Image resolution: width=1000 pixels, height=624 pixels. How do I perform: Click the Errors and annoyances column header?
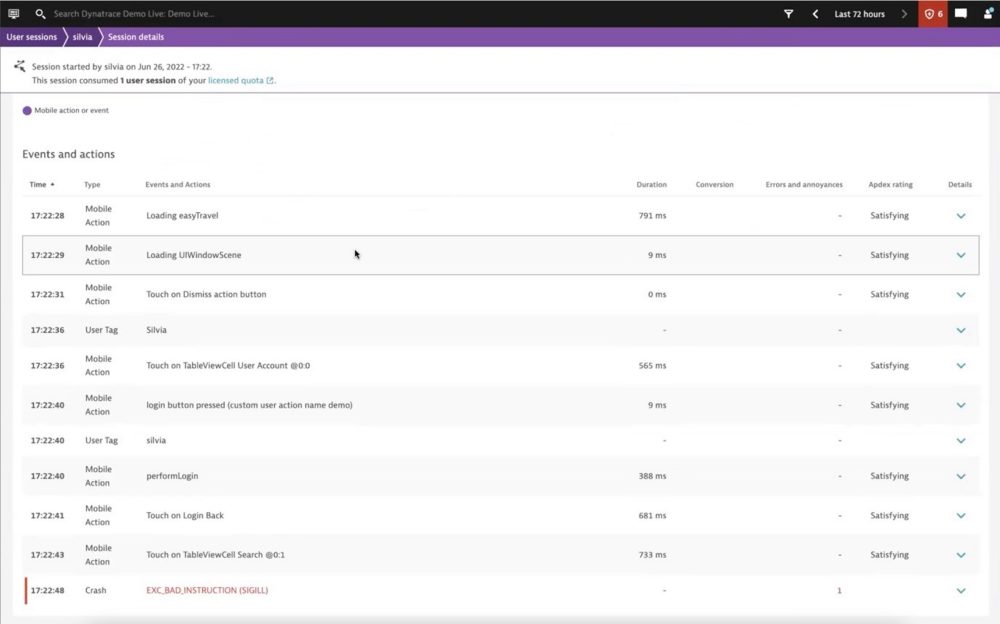pos(804,184)
